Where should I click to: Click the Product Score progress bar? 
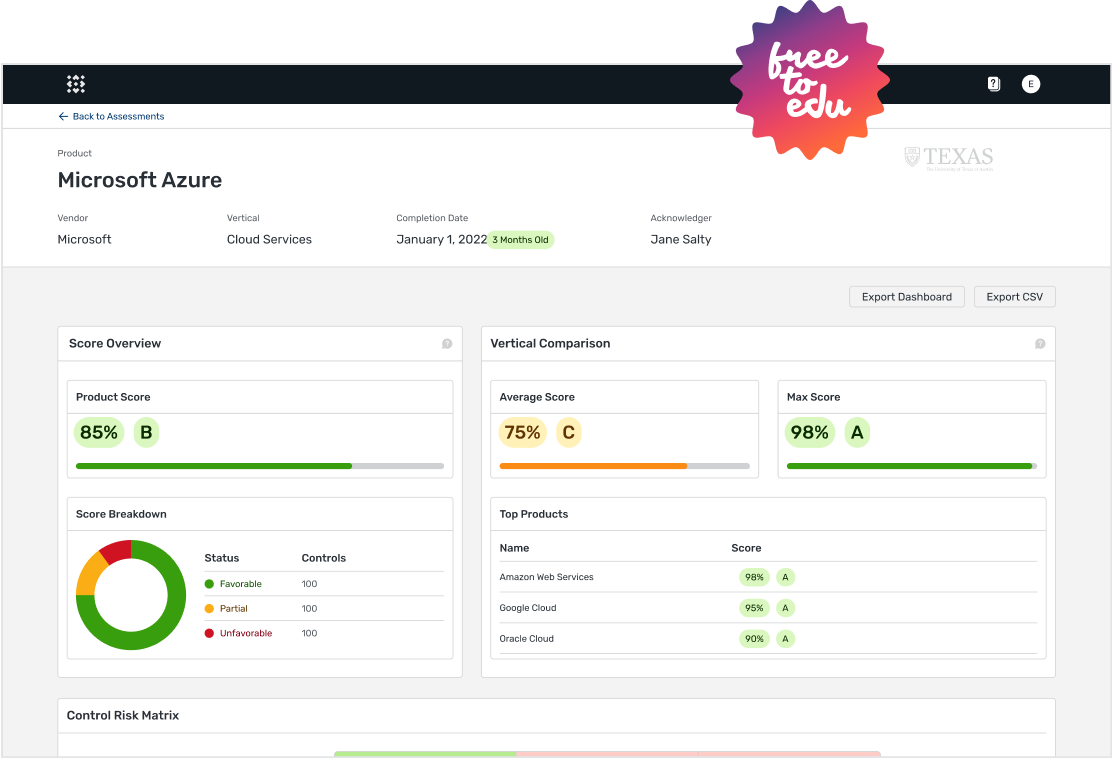point(260,466)
